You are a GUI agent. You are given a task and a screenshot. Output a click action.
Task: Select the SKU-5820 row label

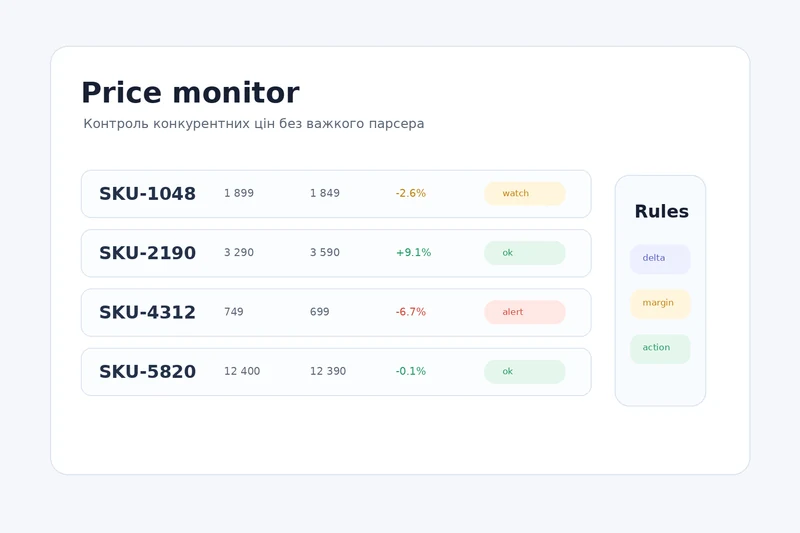pos(147,372)
